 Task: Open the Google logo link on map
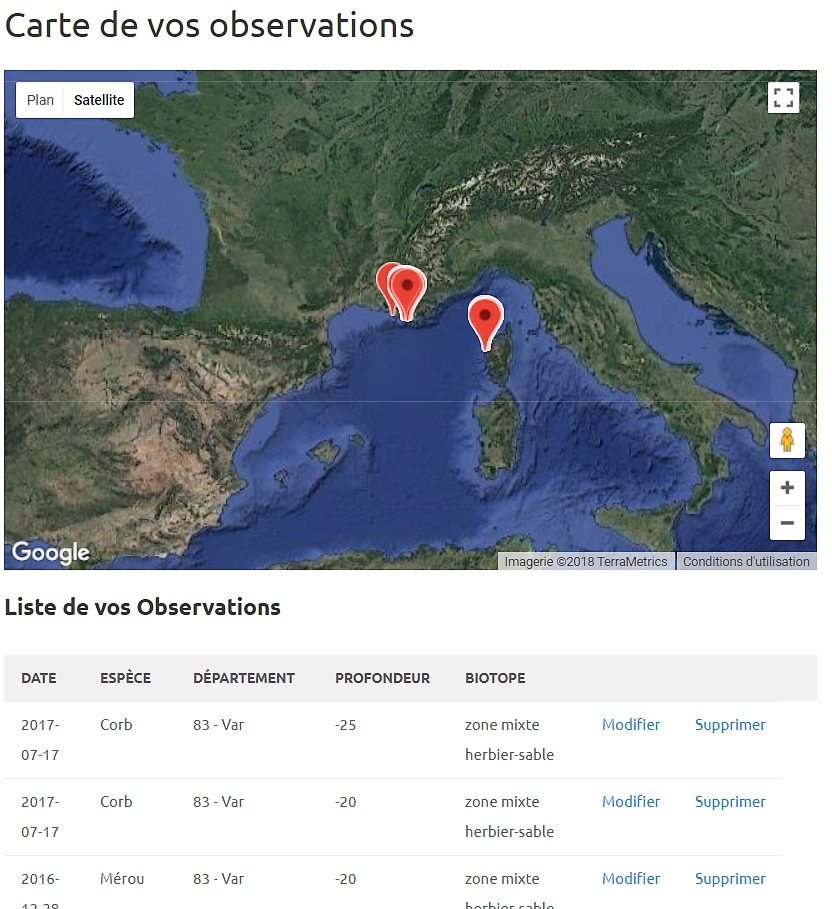pyautogui.click(x=50, y=553)
